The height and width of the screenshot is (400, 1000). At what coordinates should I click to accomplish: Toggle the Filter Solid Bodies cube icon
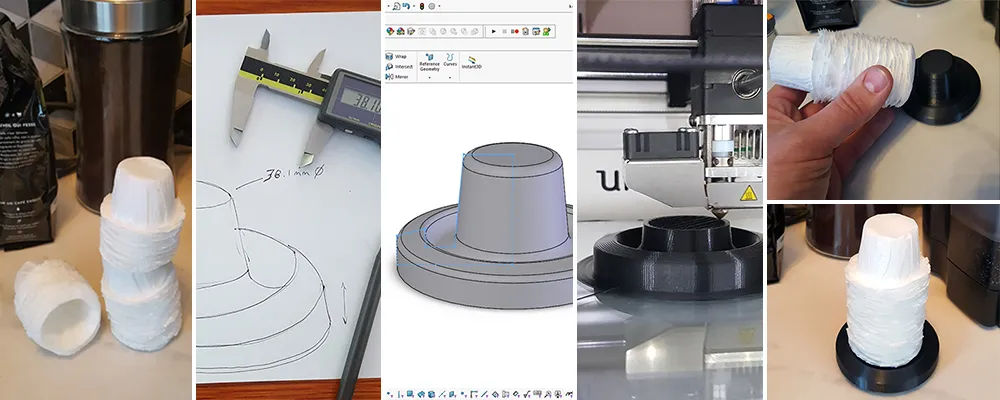431,394
